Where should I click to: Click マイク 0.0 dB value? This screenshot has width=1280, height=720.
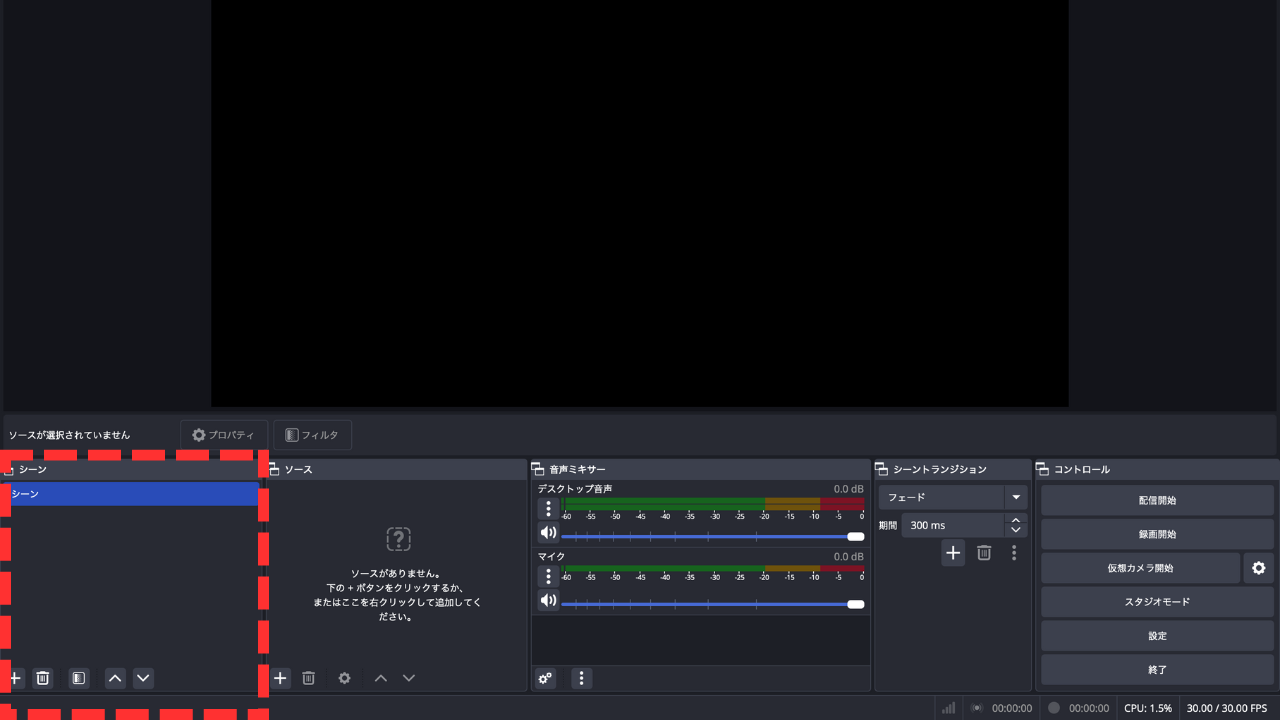click(848, 557)
